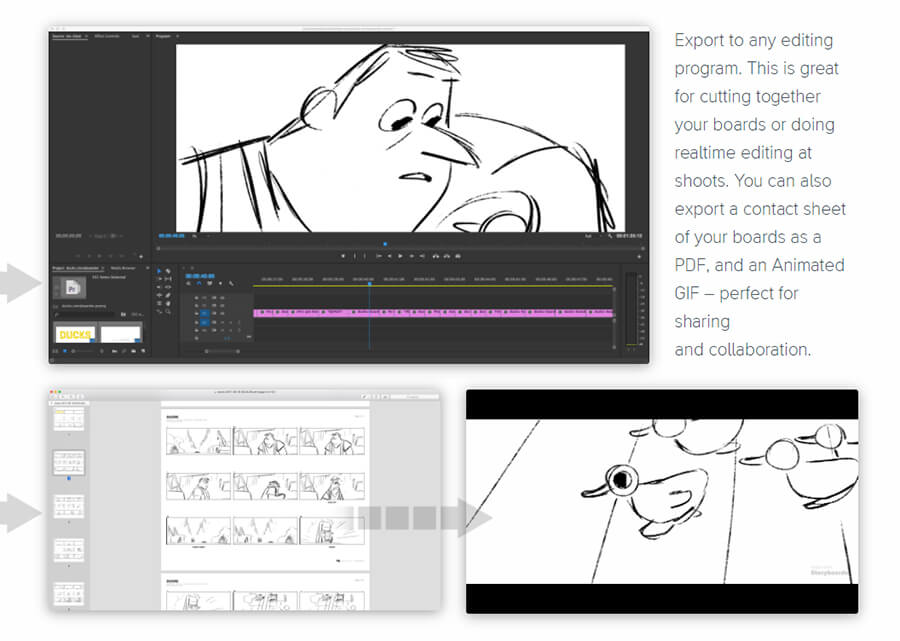Click the Step Back frame button

tap(389, 256)
